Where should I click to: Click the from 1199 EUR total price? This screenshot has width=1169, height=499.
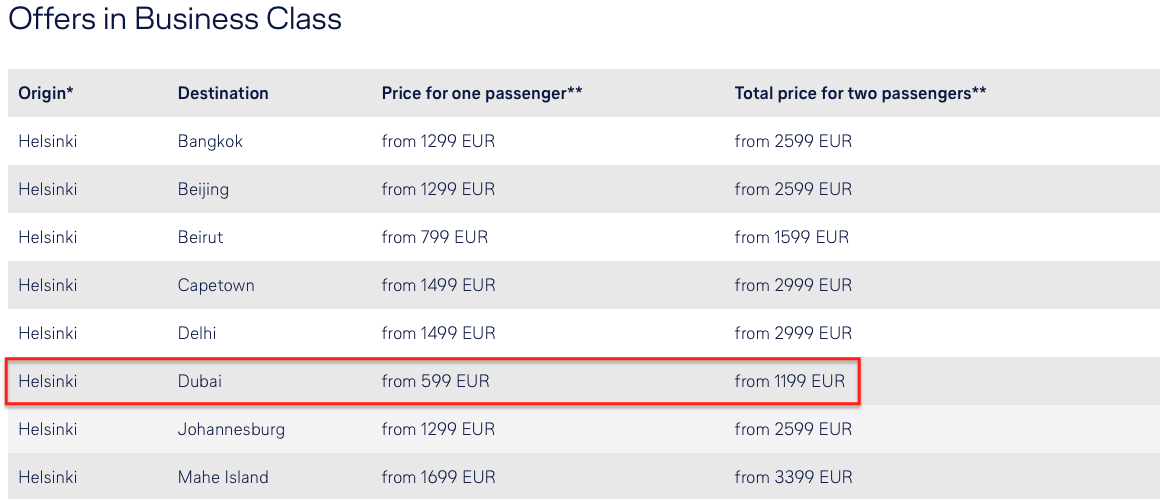[x=790, y=381]
